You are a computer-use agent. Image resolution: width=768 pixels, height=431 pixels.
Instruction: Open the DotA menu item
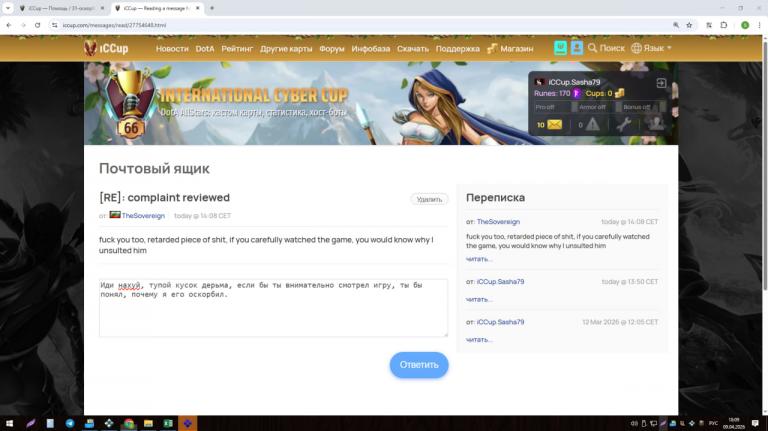(205, 48)
